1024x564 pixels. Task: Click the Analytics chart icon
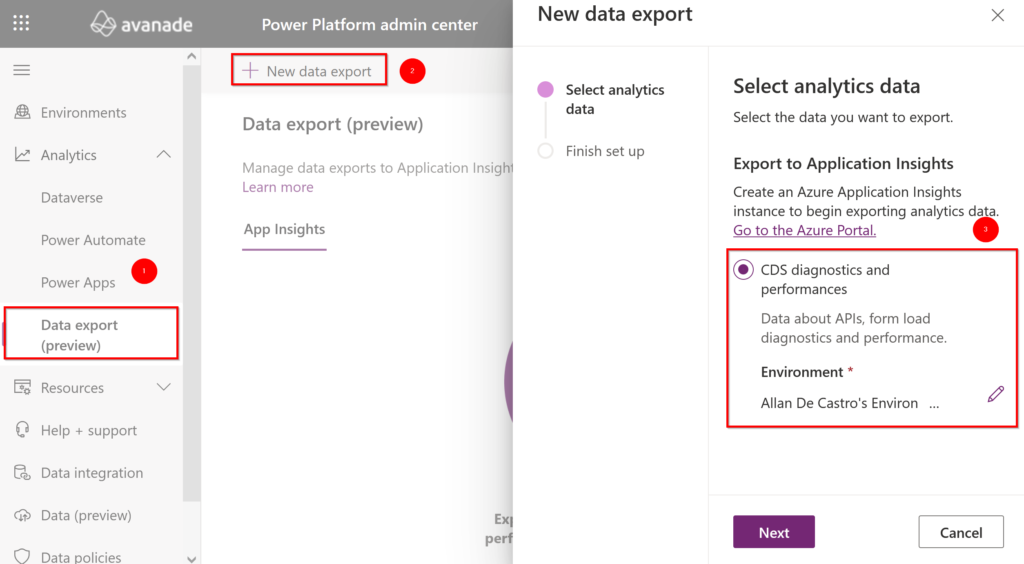coord(22,155)
